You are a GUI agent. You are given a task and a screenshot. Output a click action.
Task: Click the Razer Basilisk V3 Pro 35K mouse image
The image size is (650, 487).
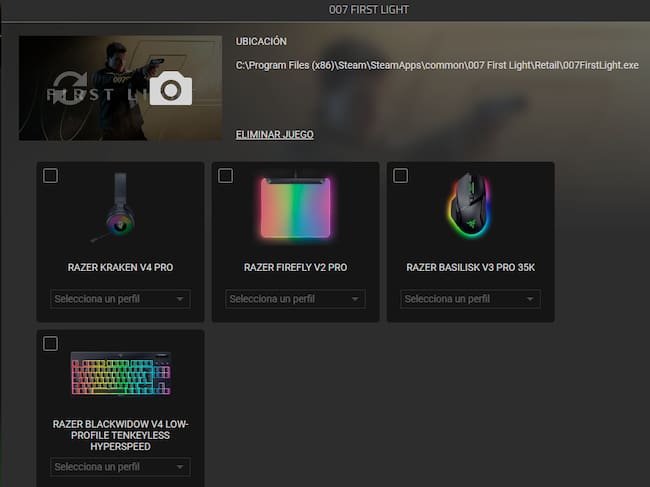[470, 205]
